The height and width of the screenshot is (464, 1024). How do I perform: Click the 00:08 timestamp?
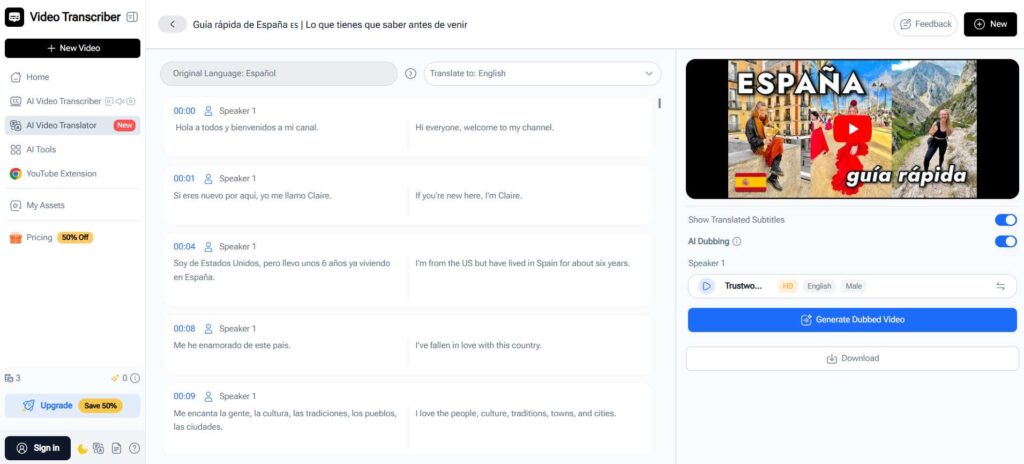pos(184,329)
